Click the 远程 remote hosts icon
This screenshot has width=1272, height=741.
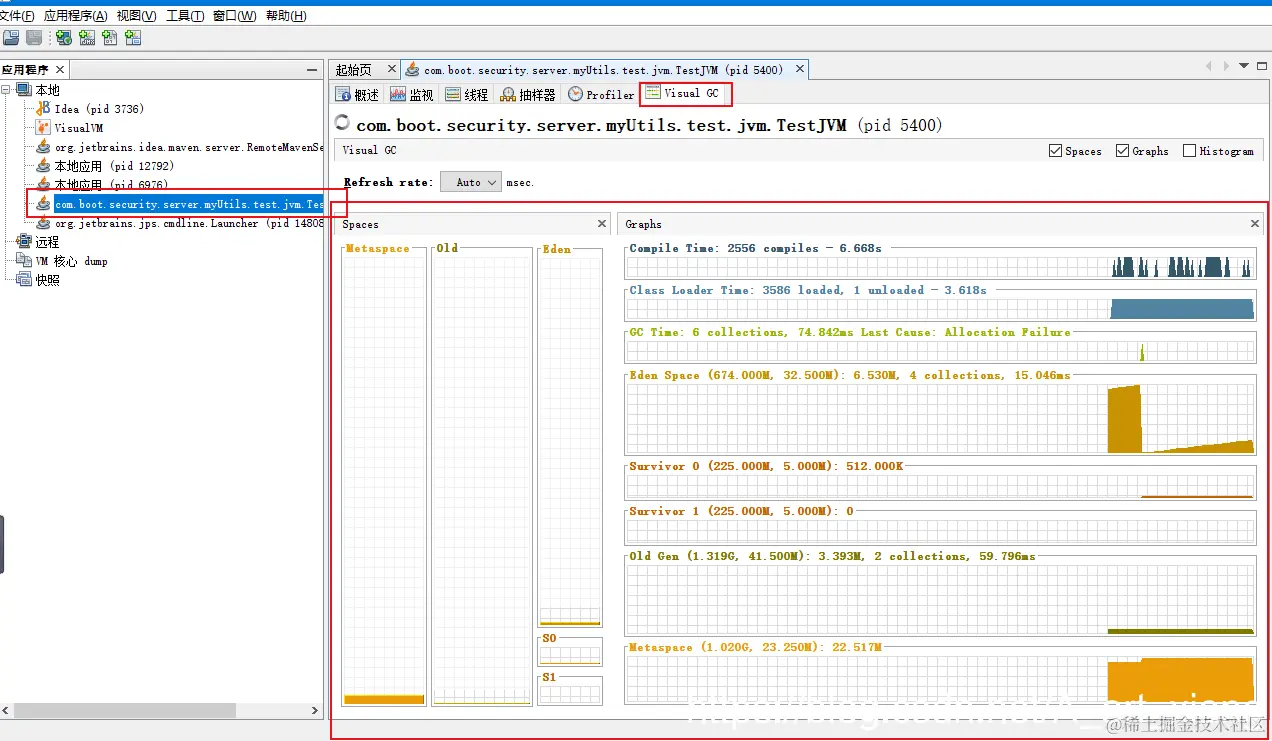(25, 242)
